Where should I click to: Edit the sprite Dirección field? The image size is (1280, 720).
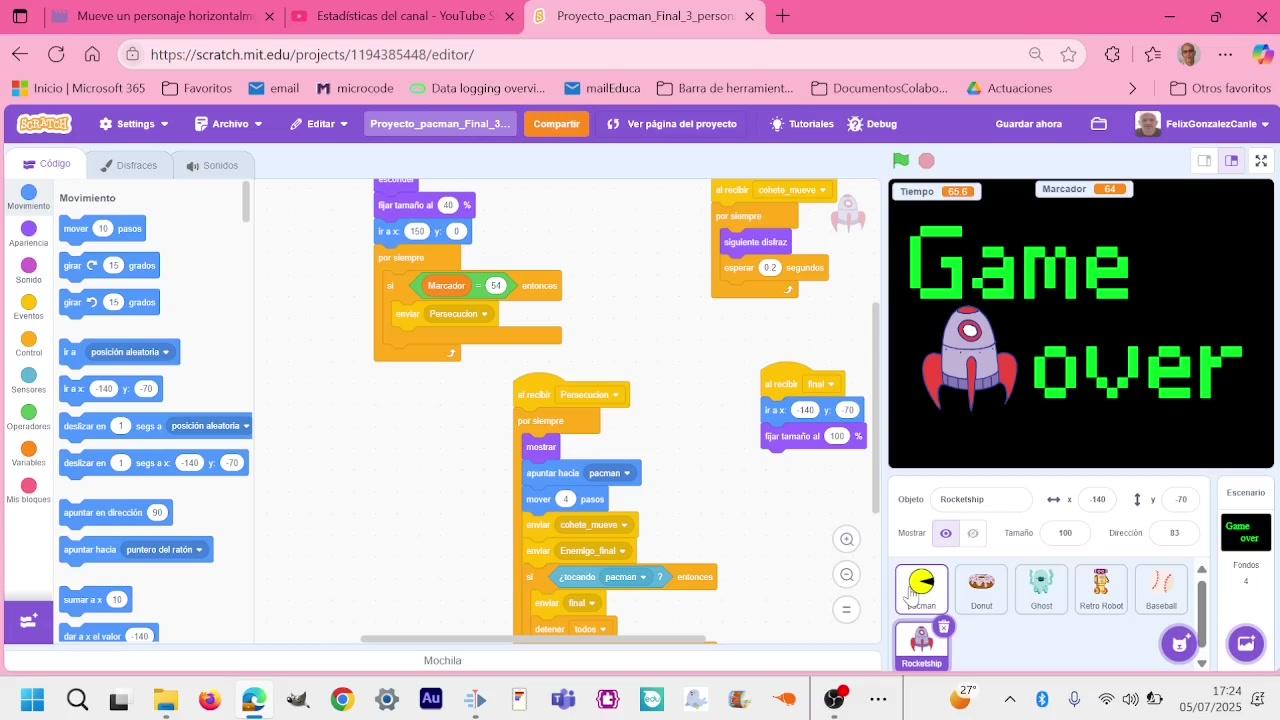[1175, 533]
